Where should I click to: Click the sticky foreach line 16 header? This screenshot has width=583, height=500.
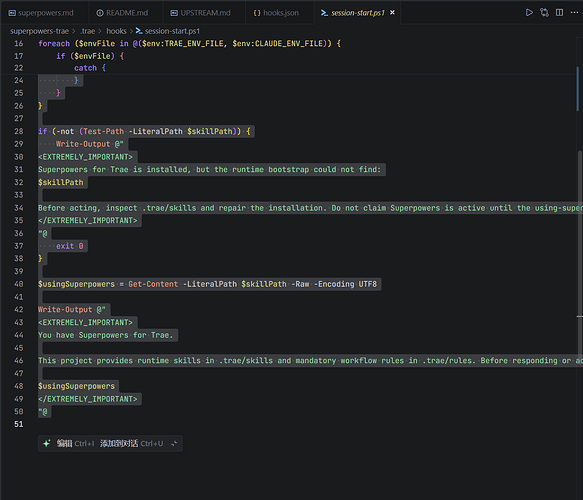tap(190, 43)
